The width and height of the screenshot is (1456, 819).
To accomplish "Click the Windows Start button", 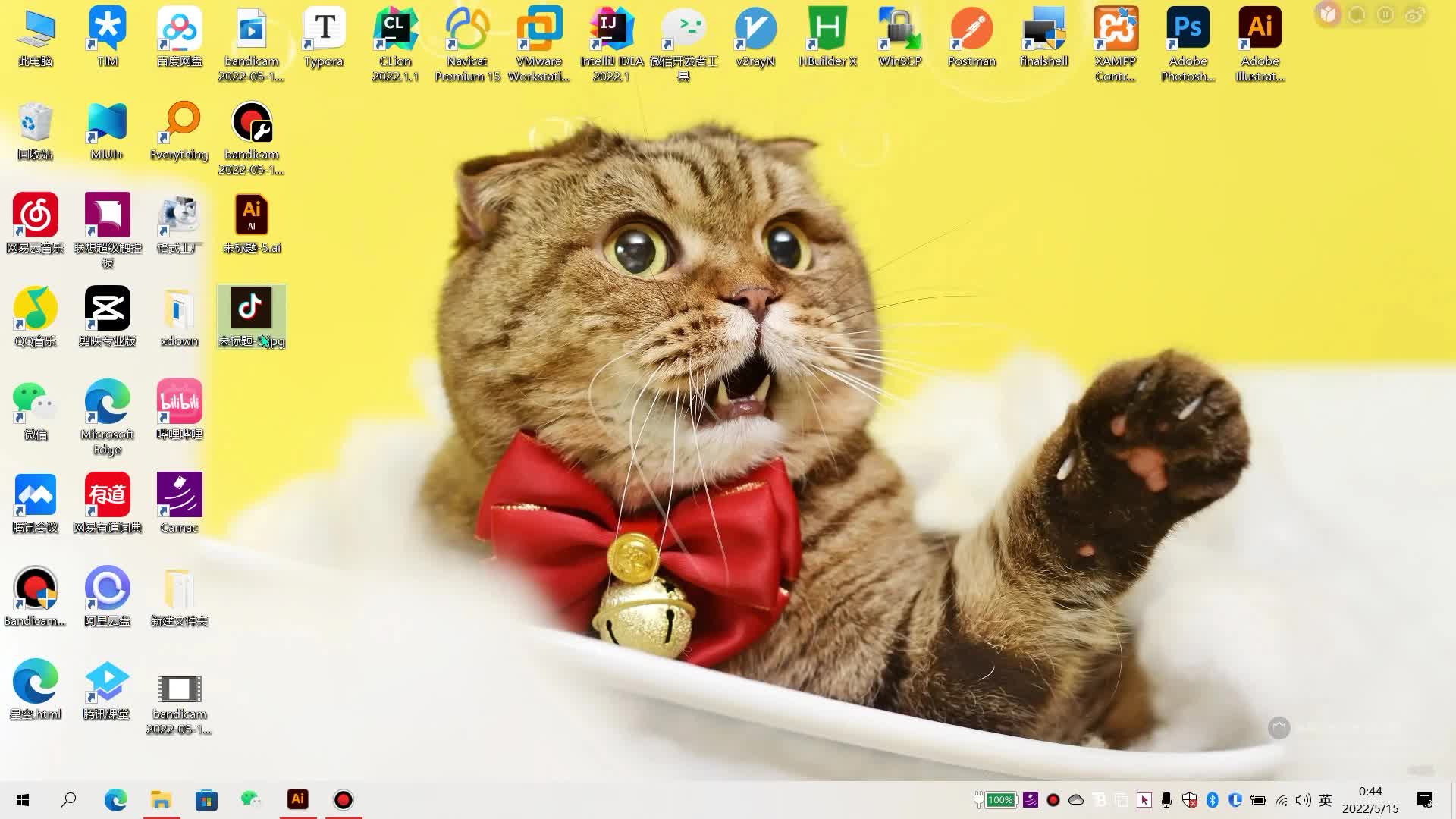I will click(x=23, y=800).
